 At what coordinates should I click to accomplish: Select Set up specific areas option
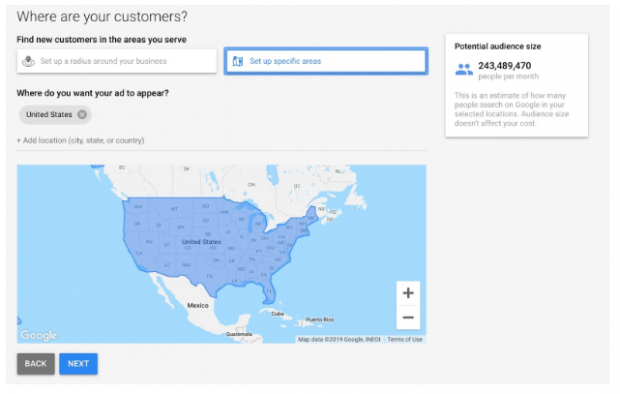(x=326, y=61)
